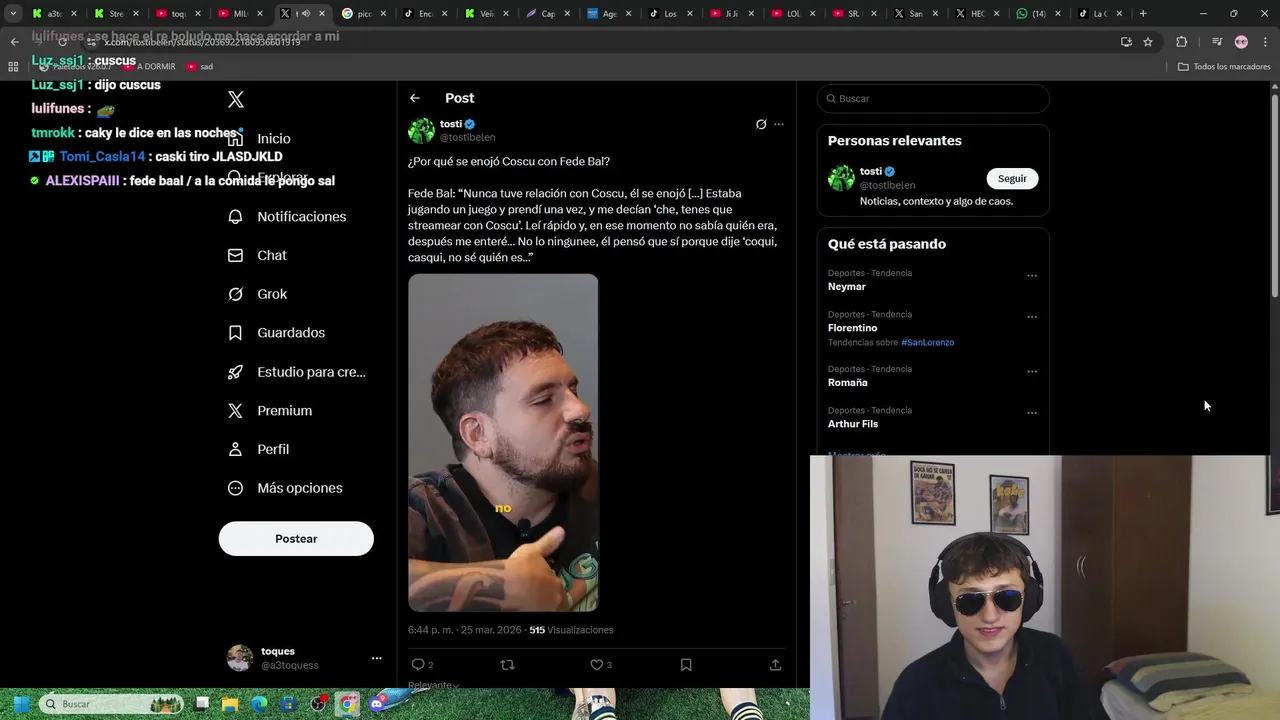Screen dimensions: 1280x720
Task: Open Microsoft Edge from taskbar
Action: tap(260, 704)
